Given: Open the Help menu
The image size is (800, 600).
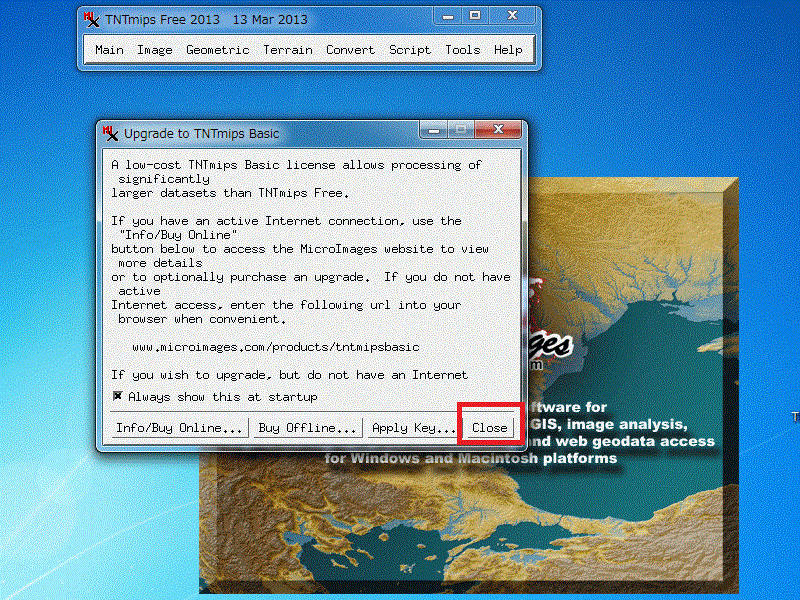Looking at the screenshot, I should click(x=508, y=50).
